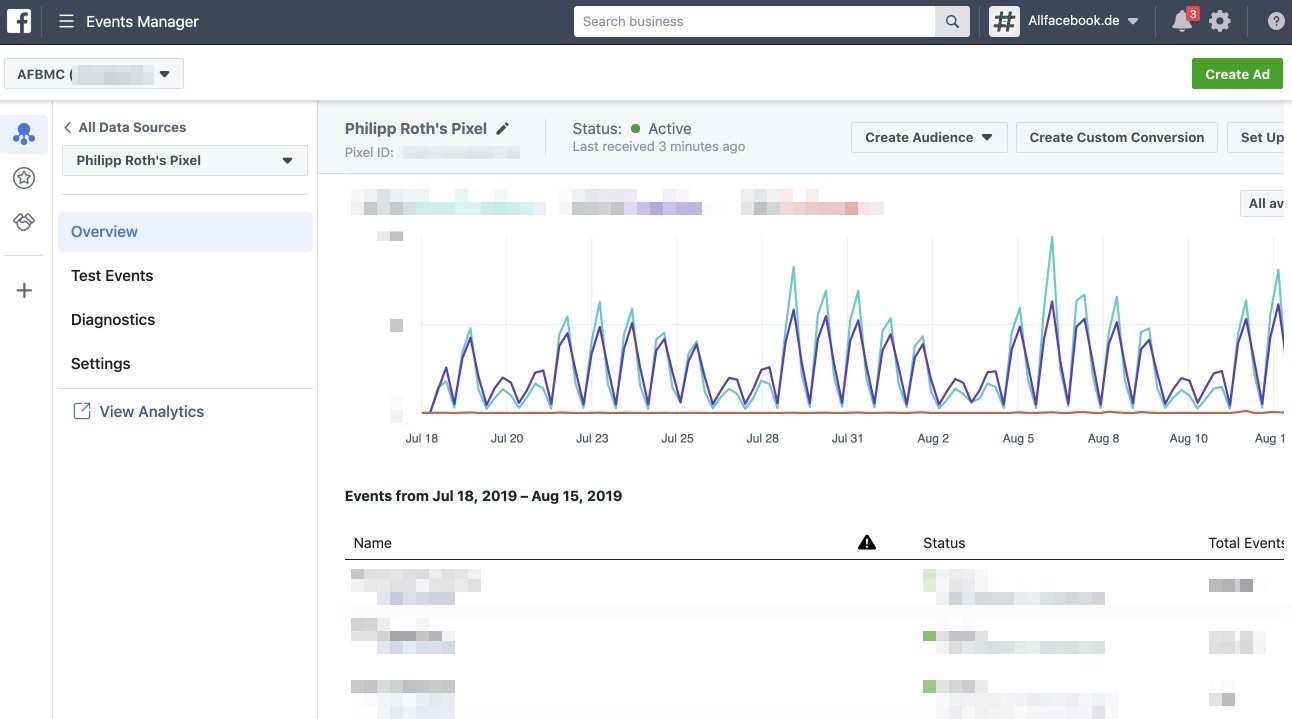Click the Jul 20 axis label
The width and height of the screenshot is (1292, 719).
tap(507, 438)
